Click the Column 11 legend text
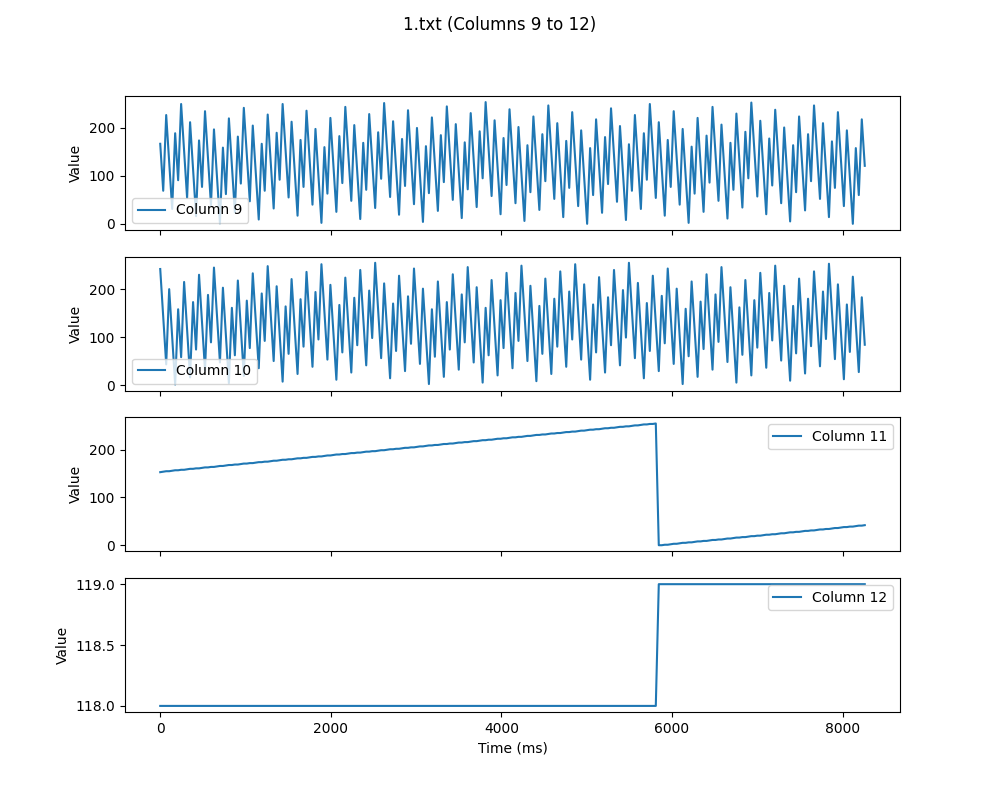 coord(849,436)
